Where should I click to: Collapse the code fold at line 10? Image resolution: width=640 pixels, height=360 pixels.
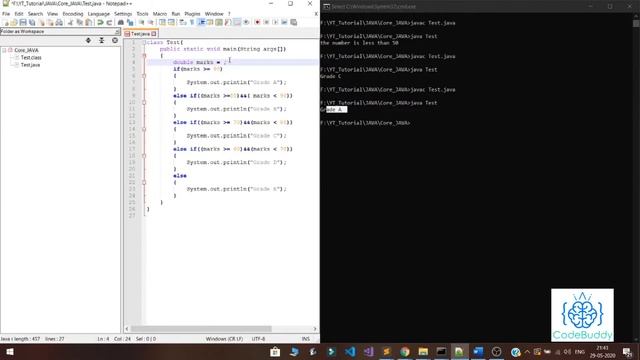144,102
